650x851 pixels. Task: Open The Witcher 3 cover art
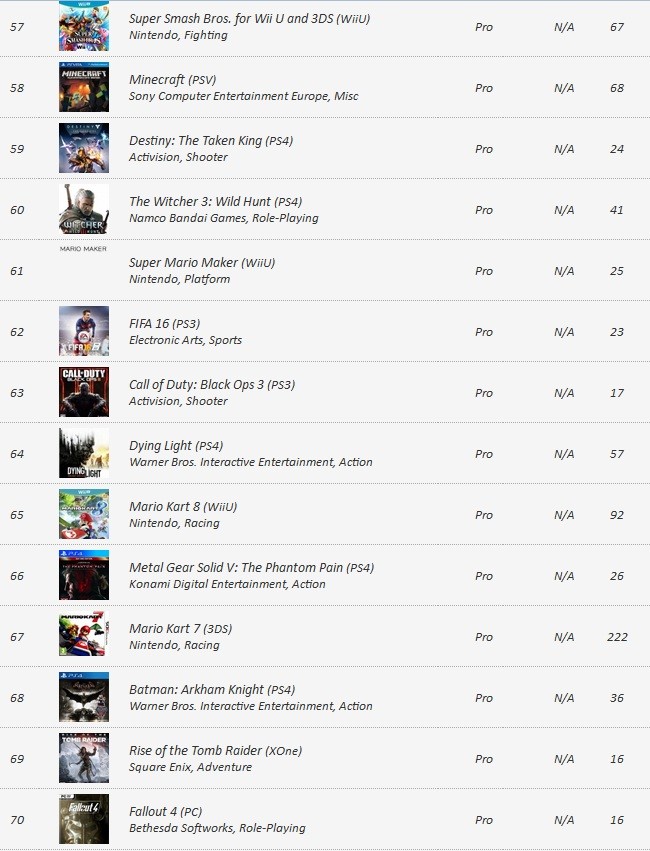point(84,209)
